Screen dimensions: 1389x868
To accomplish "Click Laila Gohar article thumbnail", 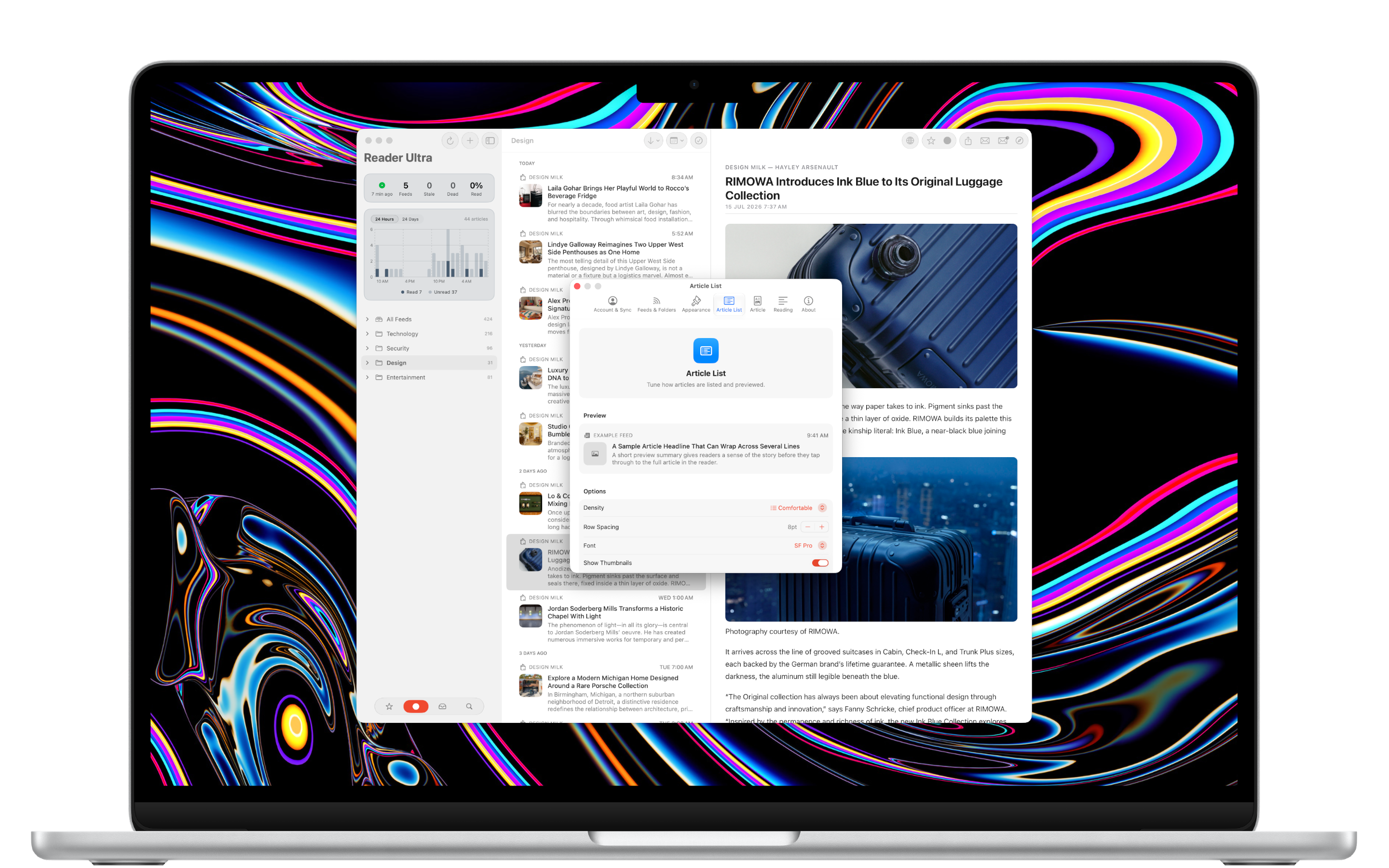I will pos(531,196).
